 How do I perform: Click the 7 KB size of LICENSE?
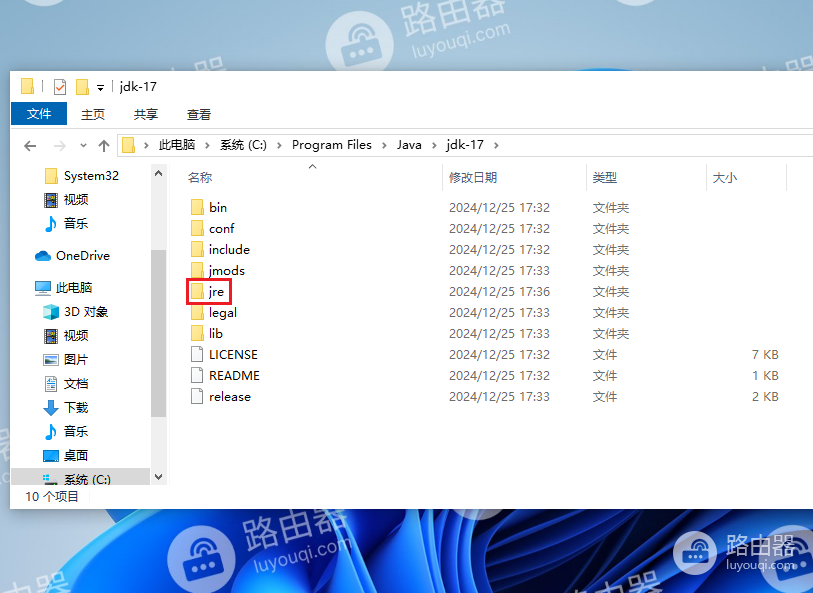[765, 355]
